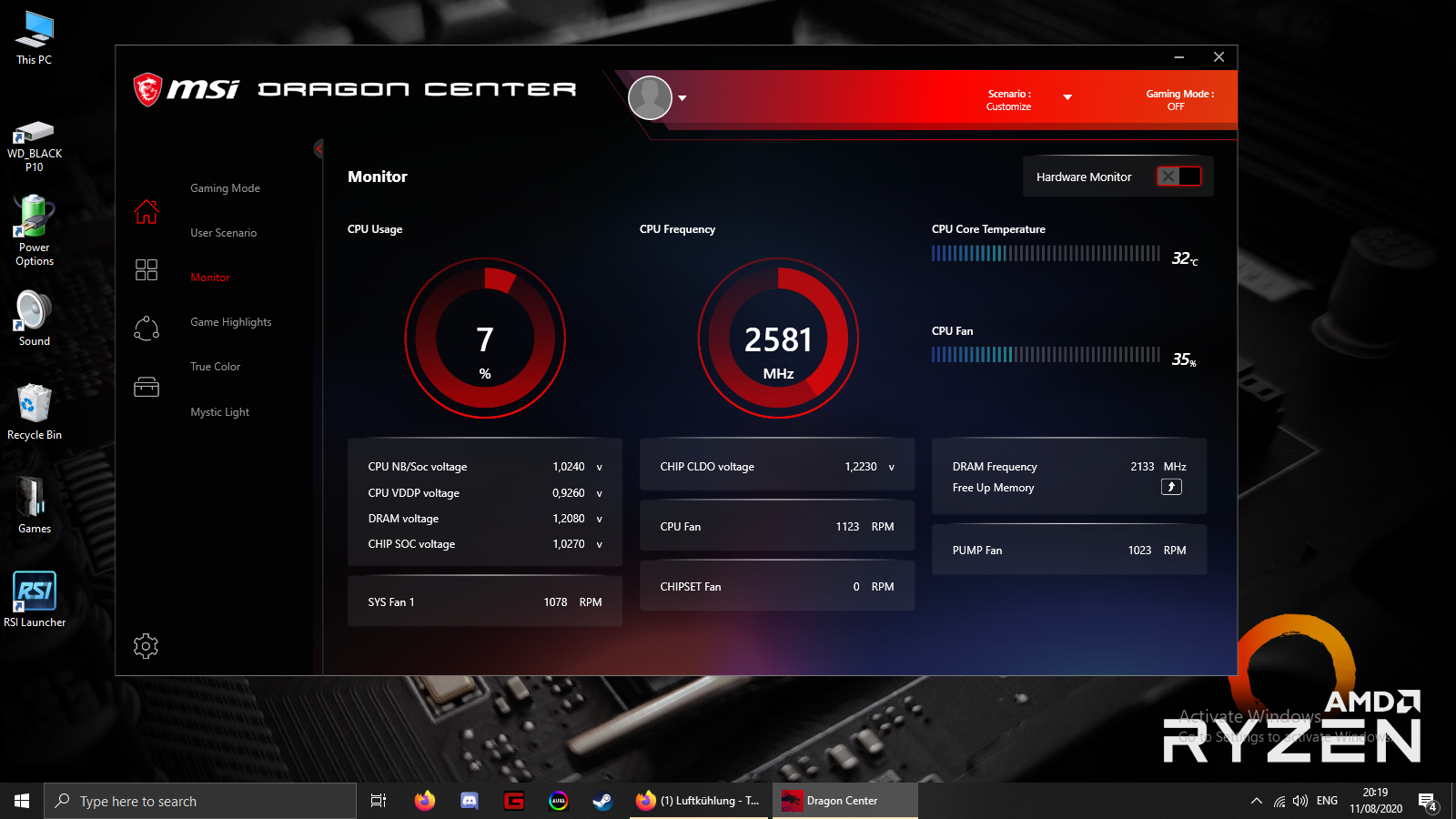Collapse the sidebar with red arrow handle

coord(318,148)
